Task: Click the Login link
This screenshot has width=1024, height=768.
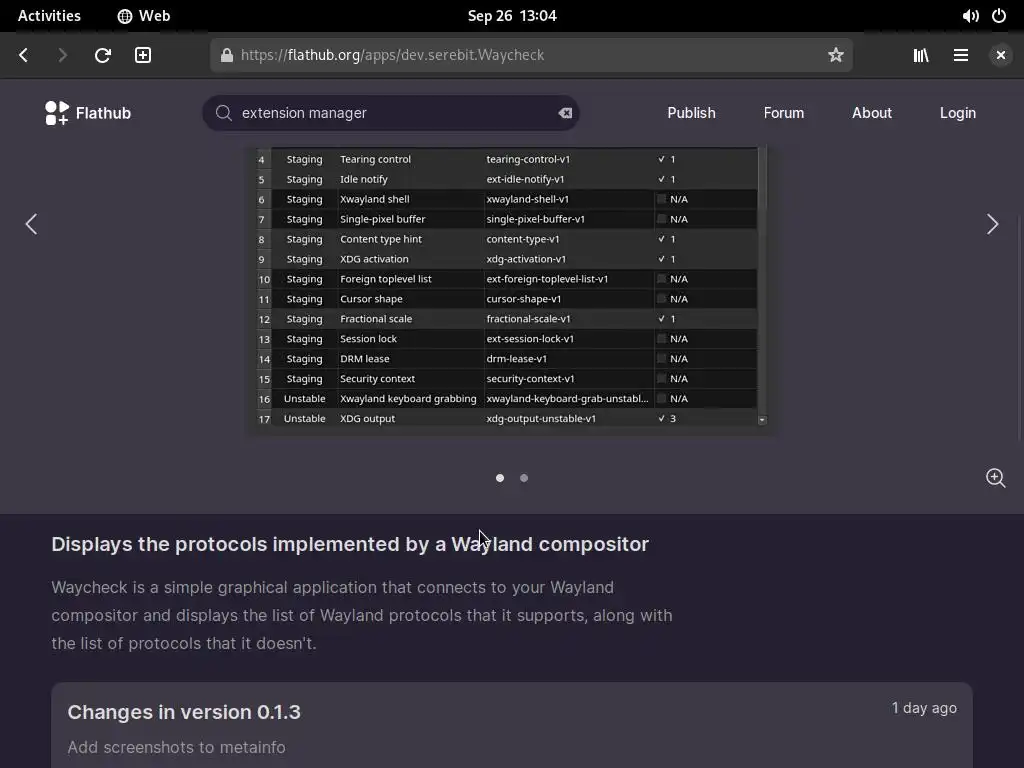Action: [957, 113]
